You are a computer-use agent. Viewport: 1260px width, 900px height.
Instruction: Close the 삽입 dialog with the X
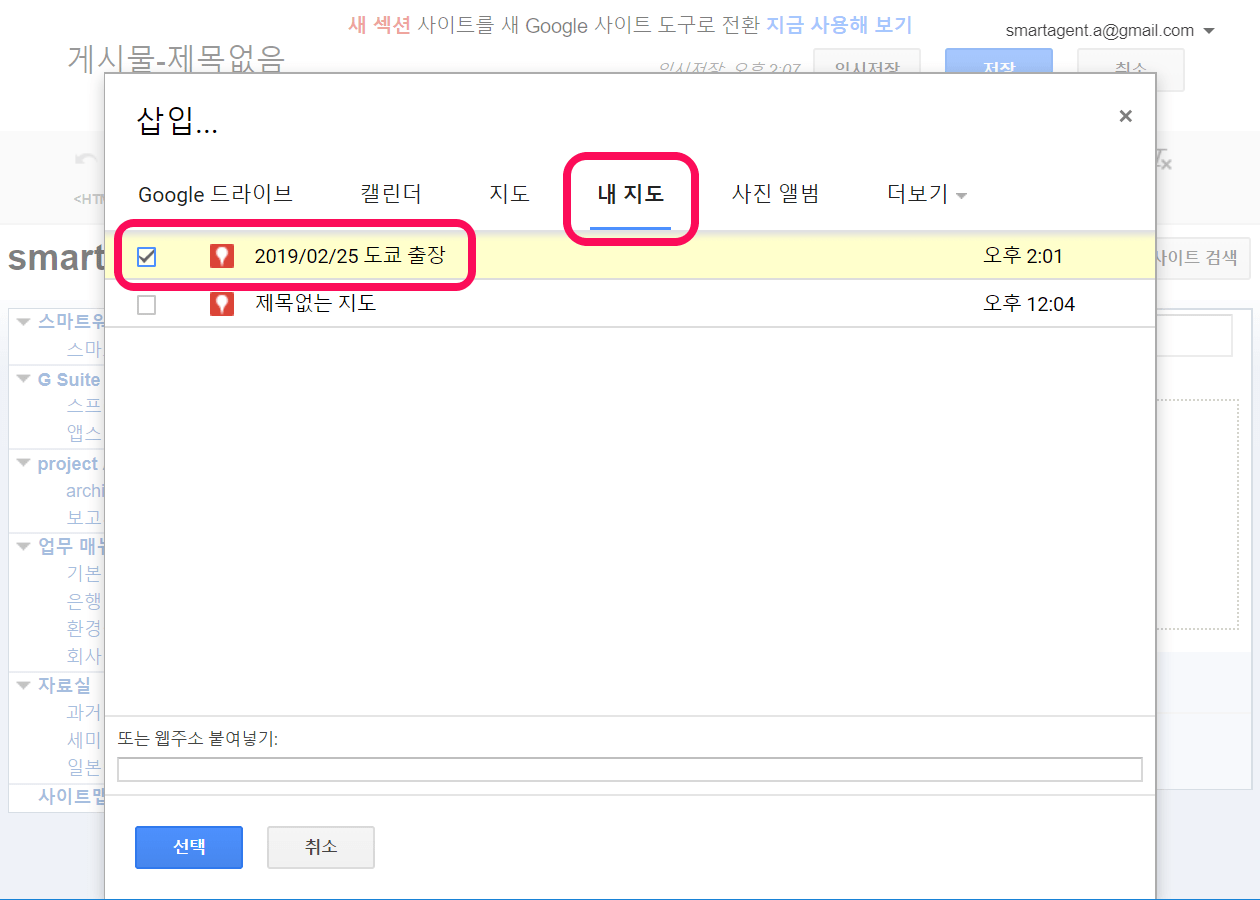click(1125, 116)
